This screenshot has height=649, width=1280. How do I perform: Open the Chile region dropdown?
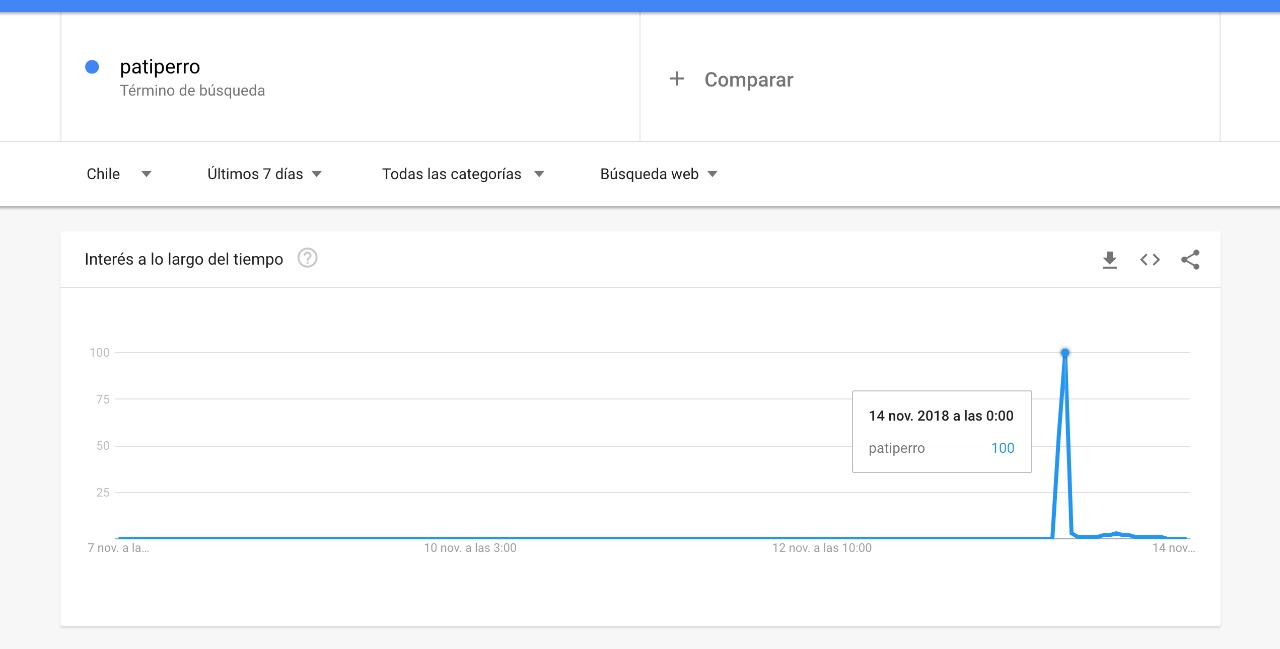[x=118, y=174]
